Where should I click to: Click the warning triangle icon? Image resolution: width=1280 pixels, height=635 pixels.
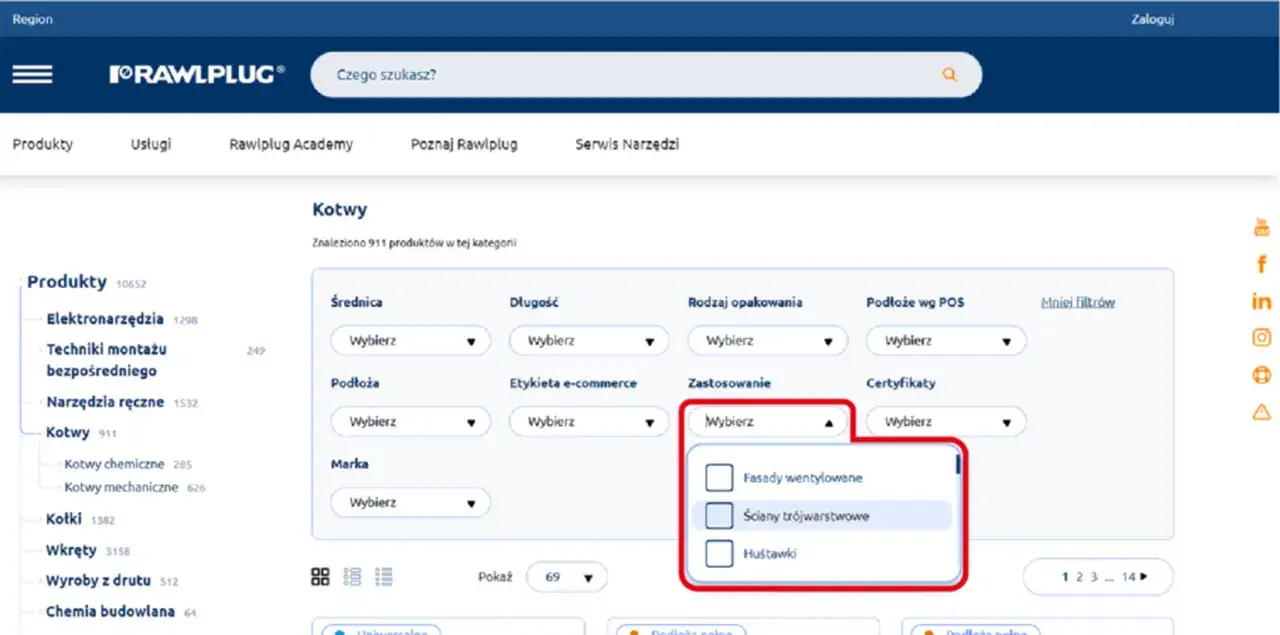(1261, 412)
